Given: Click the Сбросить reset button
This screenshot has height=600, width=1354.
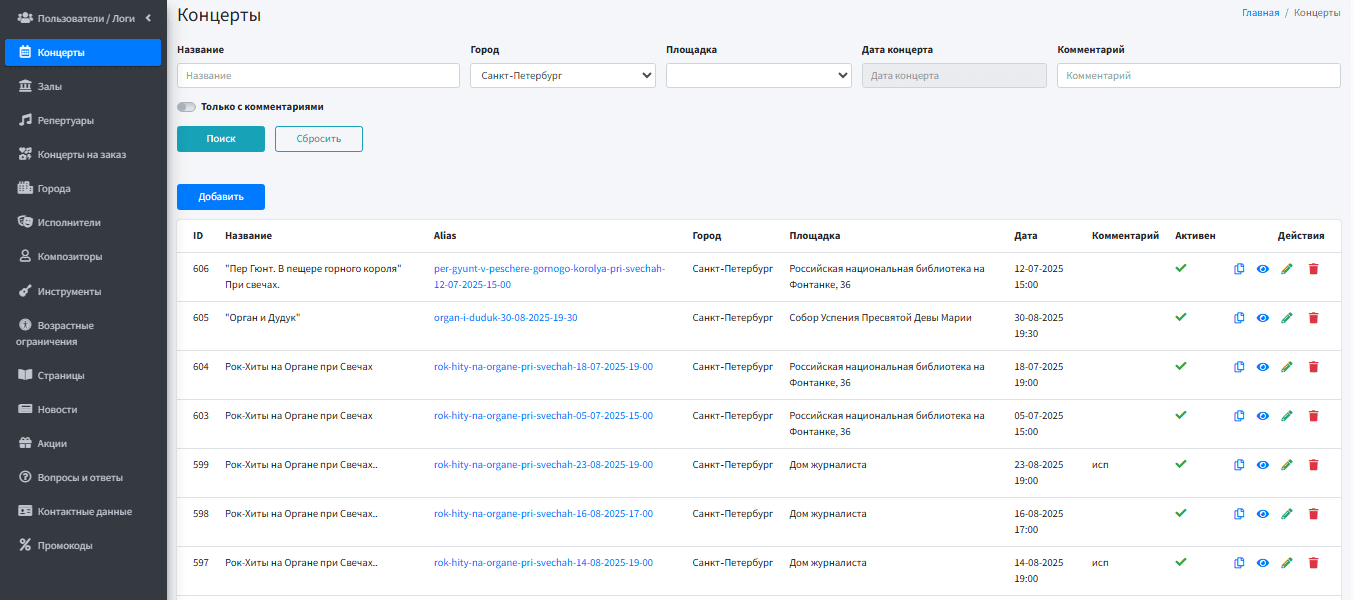Looking at the screenshot, I should pyautogui.click(x=319, y=139).
